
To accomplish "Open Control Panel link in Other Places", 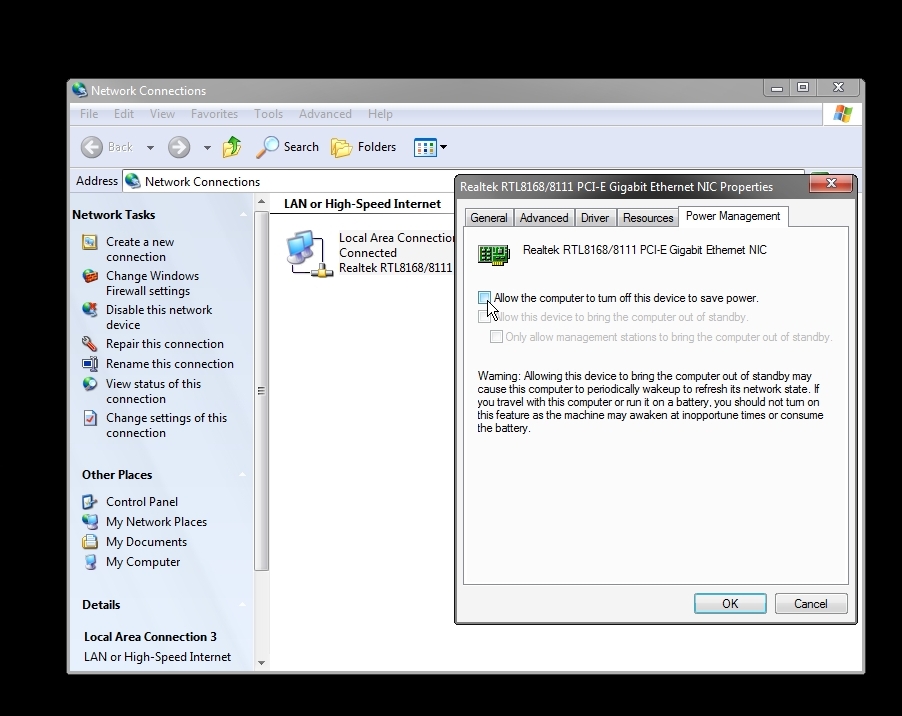I will (142, 502).
